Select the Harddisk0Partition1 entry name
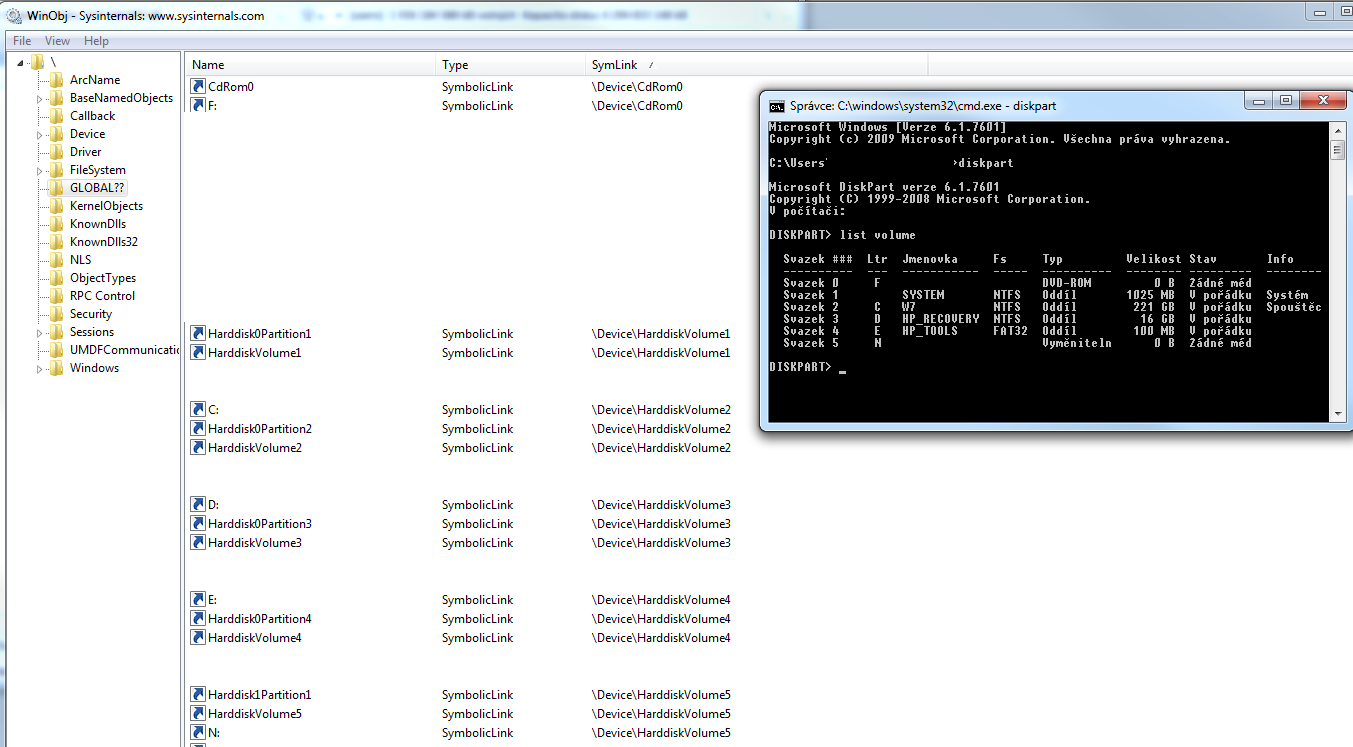This screenshot has width=1353, height=747. pos(260,334)
